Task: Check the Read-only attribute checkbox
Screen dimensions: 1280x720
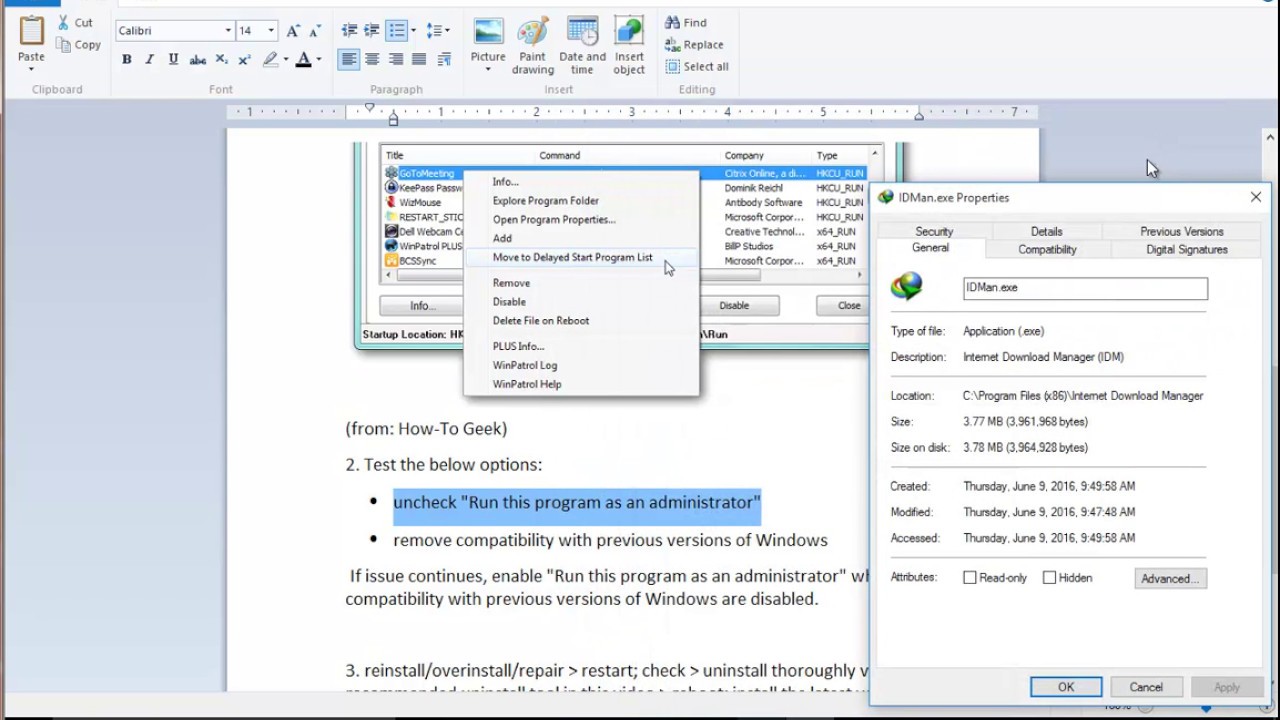Action: click(970, 578)
